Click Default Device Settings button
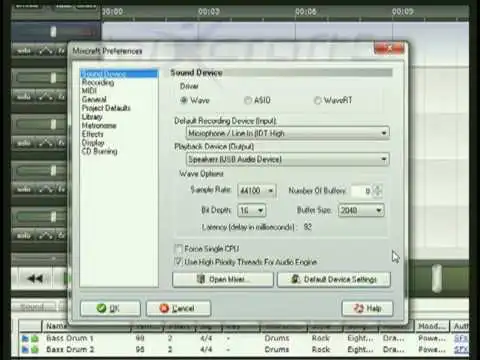Viewport: 480px width, 360px height. pos(334,279)
